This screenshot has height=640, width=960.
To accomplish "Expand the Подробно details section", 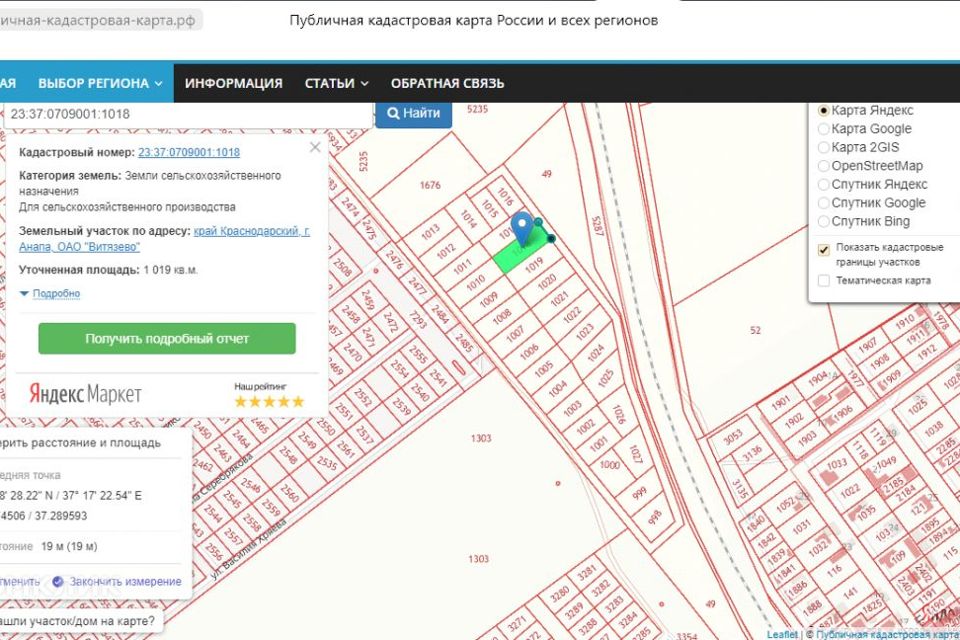I will pos(50,294).
